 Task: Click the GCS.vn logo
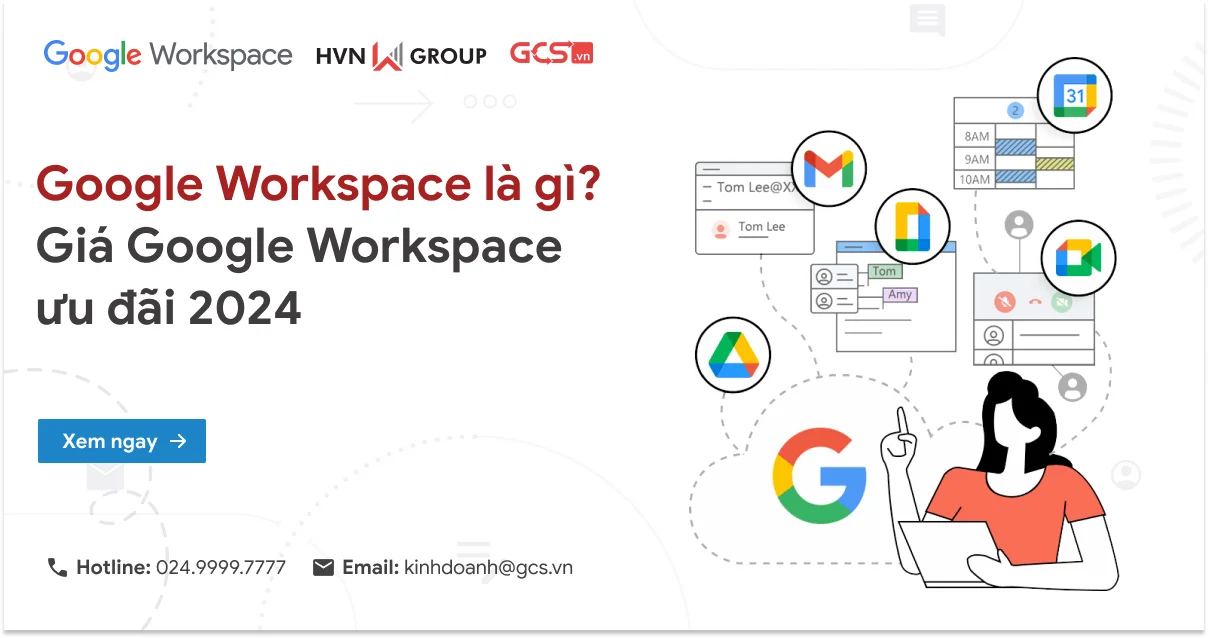tap(552, 53)
